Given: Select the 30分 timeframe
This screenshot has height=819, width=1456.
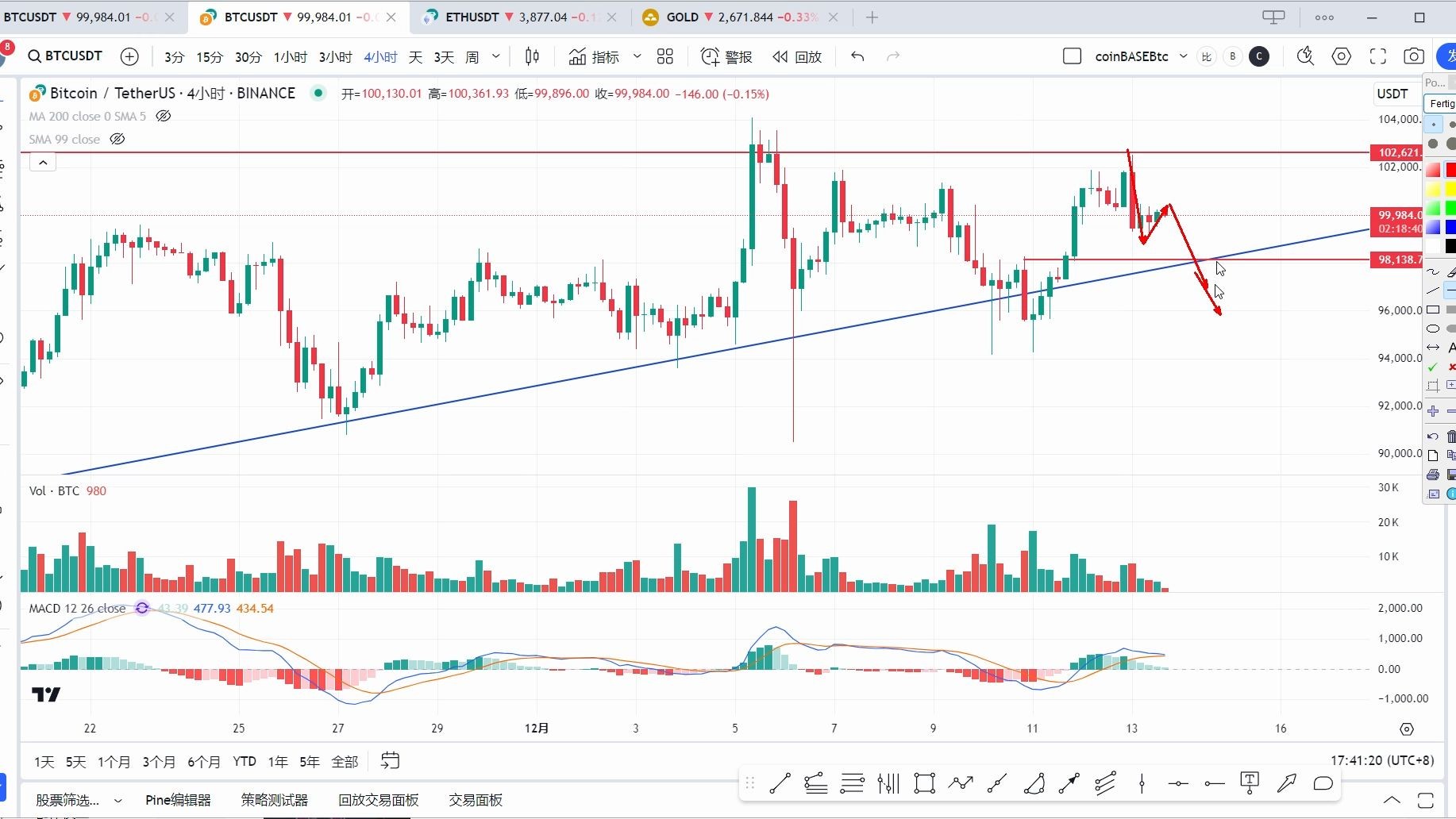Looking at the screenshot, I should [248, 57].
